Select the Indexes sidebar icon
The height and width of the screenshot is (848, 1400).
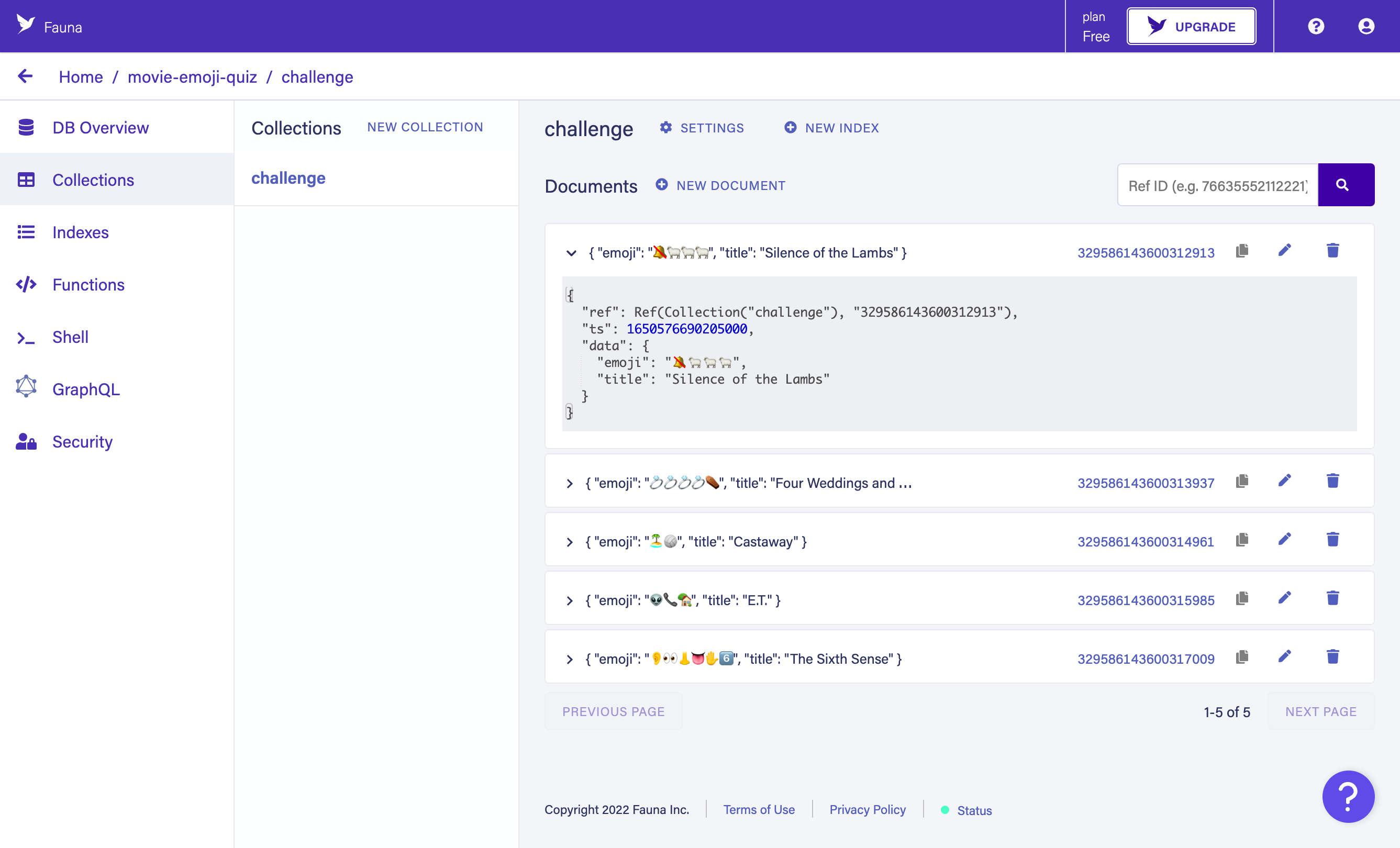pos(26,232)
